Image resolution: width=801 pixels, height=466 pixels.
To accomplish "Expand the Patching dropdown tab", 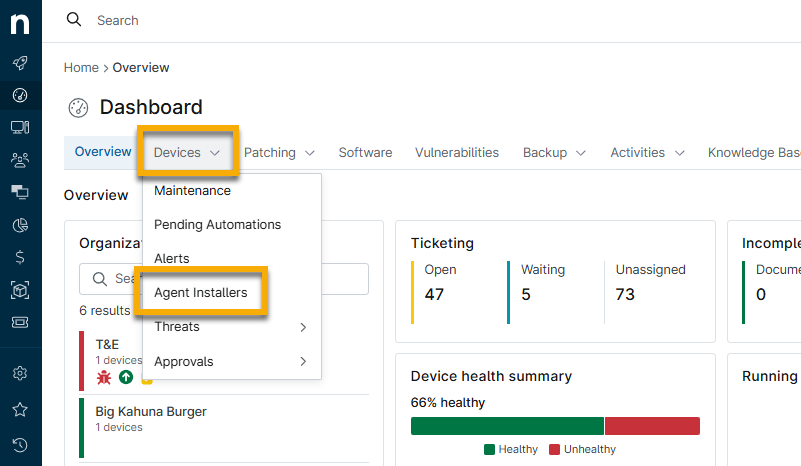I will pyautogui.click(x=279, y=153).
